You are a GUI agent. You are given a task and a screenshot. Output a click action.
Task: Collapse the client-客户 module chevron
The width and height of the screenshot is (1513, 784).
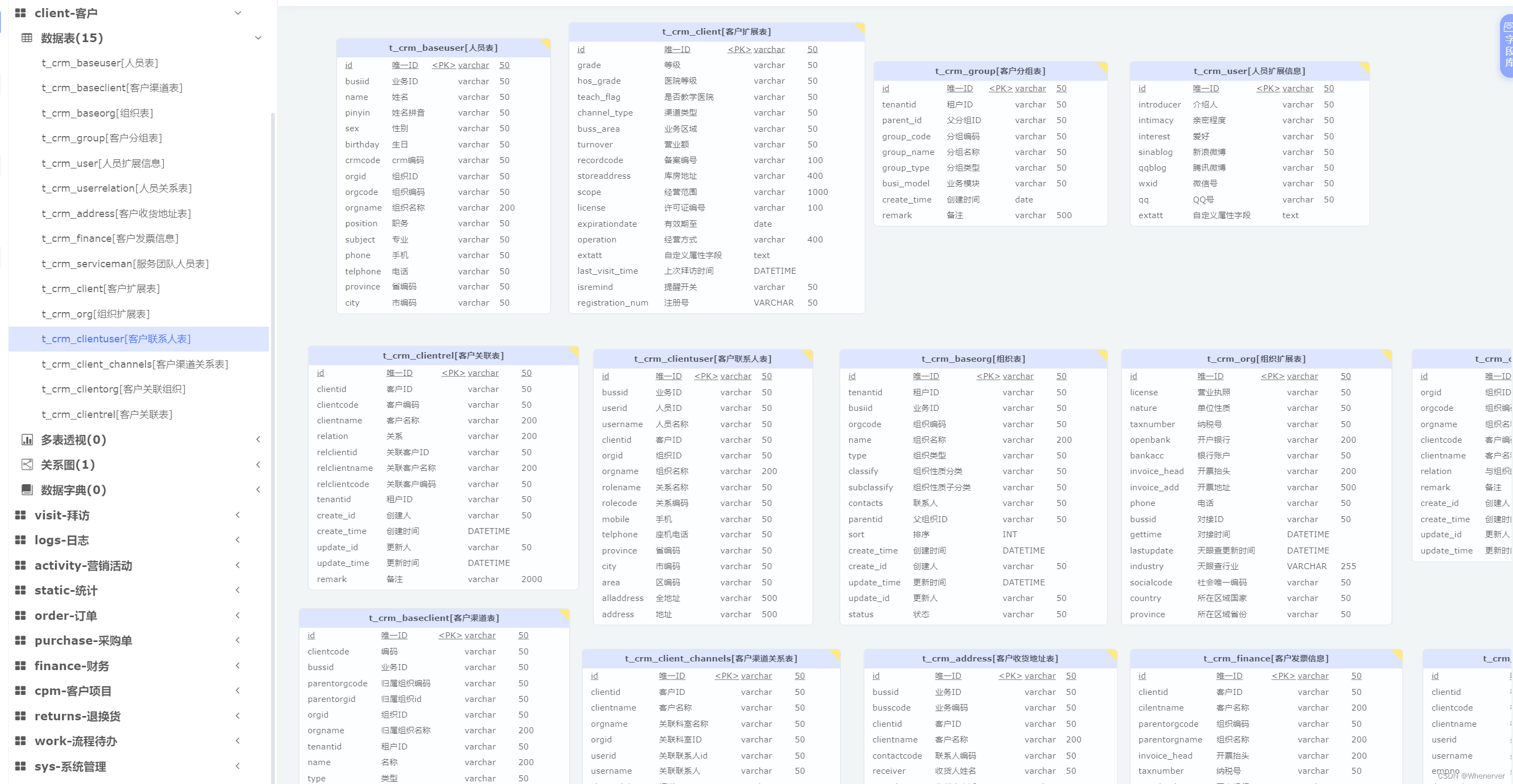click(x=238, y=13)
